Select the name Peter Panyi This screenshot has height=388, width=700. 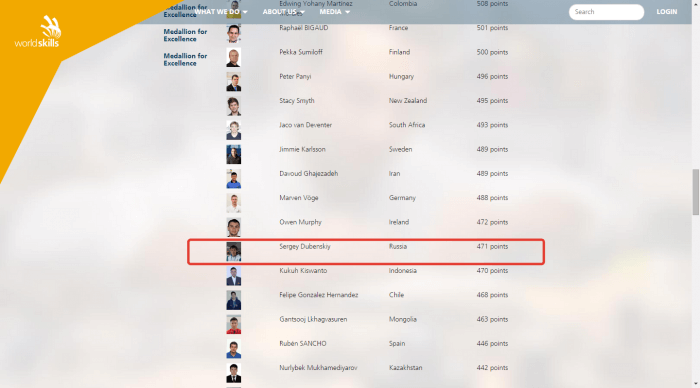295,76
